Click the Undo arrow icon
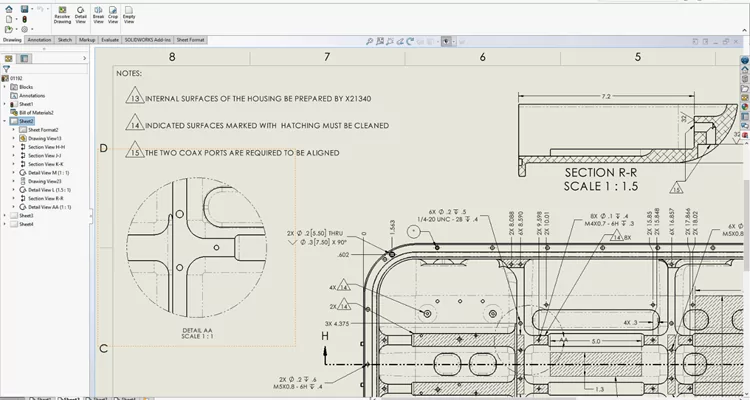Image resolution: width=750 pixels, height=400 pixels. (x=40, y=9)
